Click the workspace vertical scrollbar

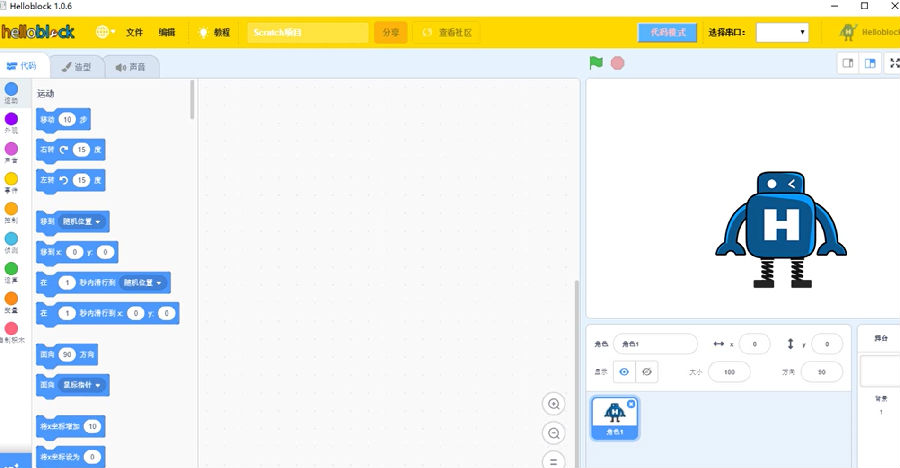577,373
